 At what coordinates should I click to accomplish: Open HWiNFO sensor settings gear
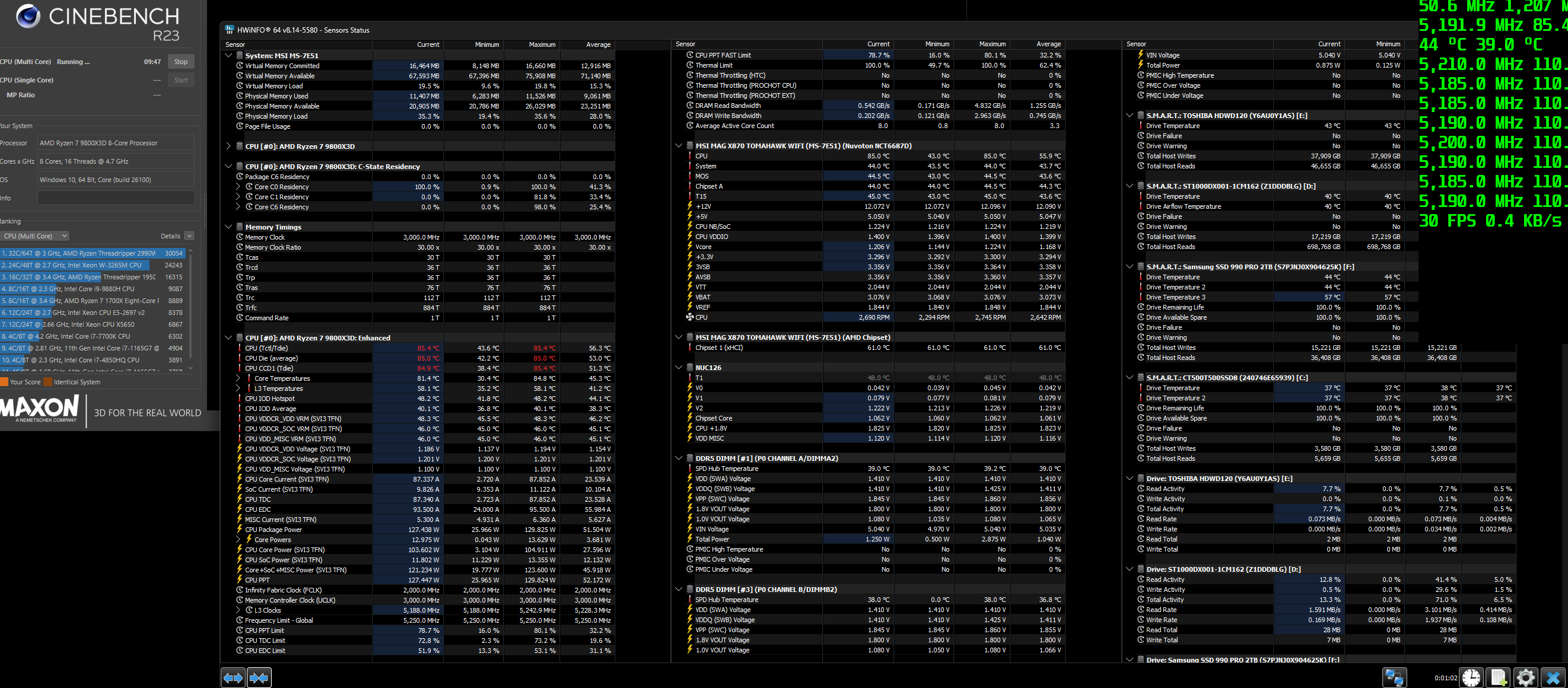(1525, 677)
